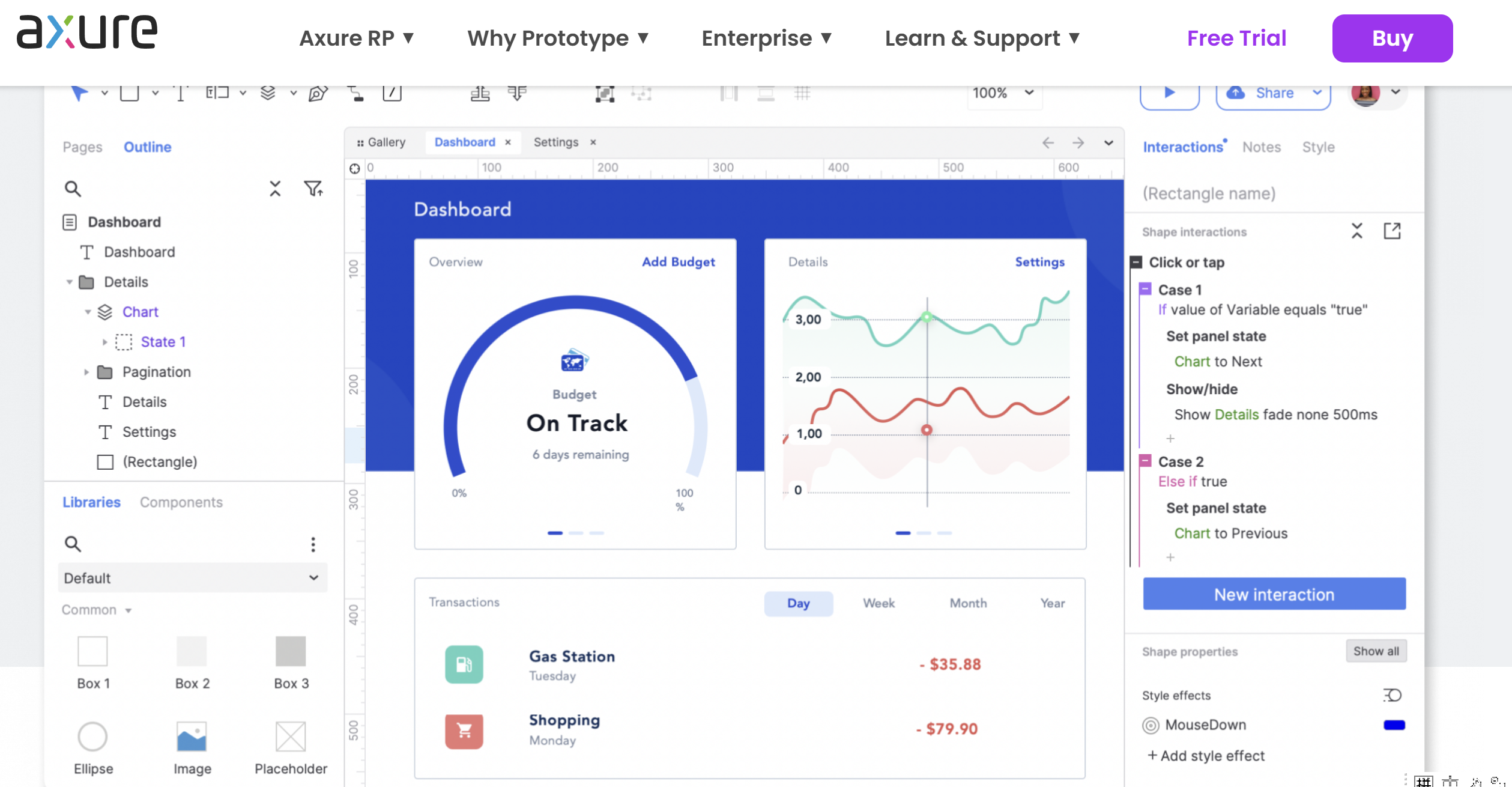Viewport: 1512px width, 787px height.
Task: Switch to the Settings page tab
Action: (555, 142)
